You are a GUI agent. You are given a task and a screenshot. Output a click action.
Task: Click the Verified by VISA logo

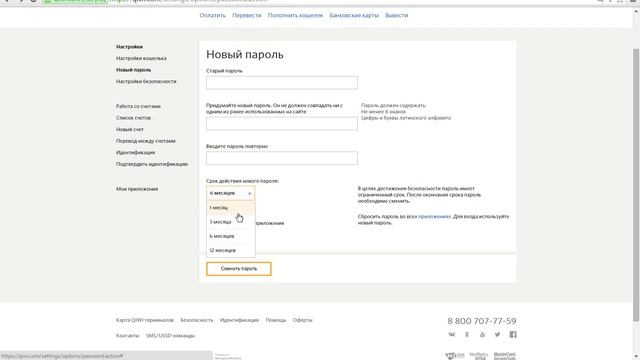pyautogui.click(x=479, y=356)
